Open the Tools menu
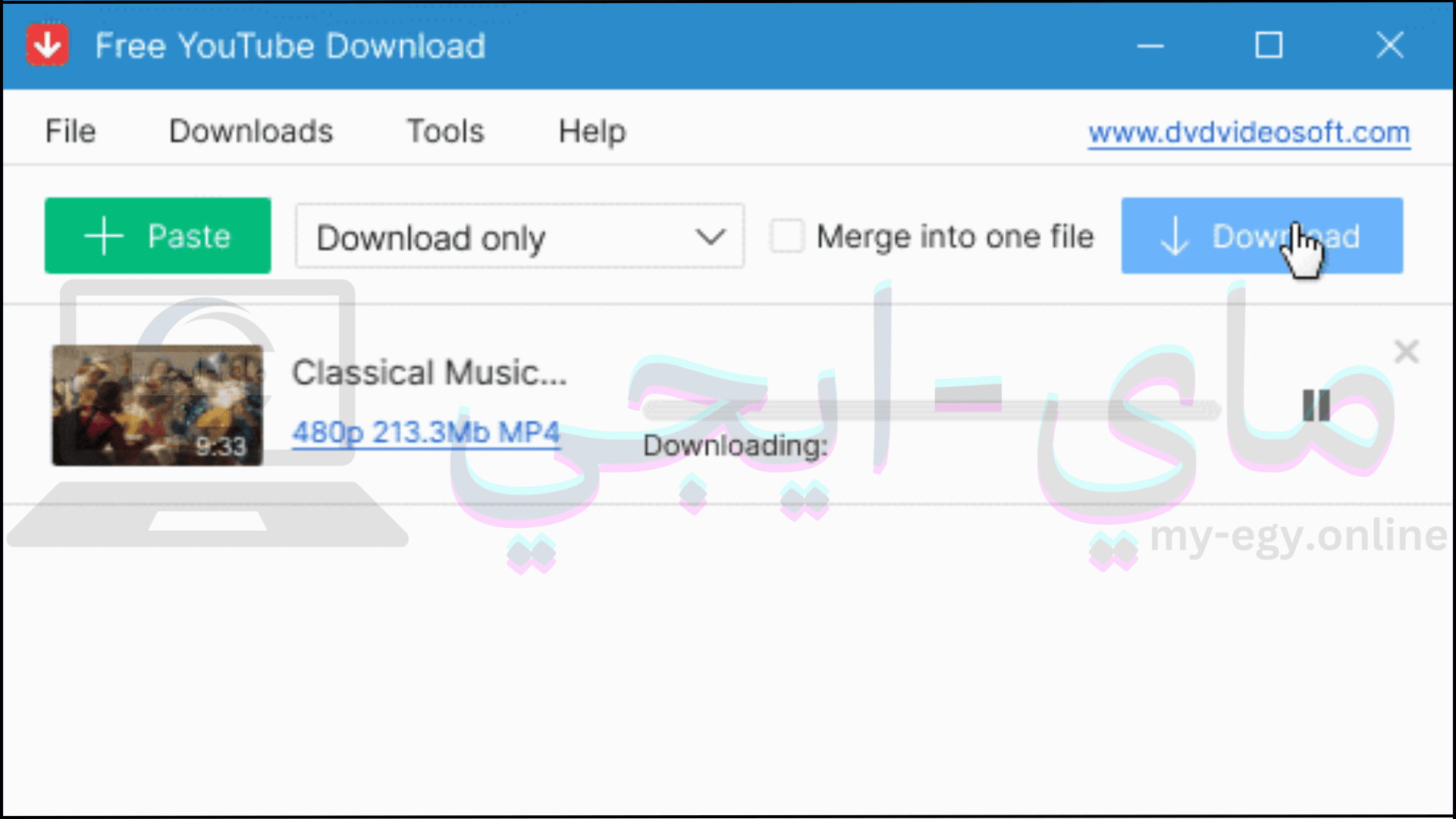1456x819 pixels. pyautogui.click(x=445, y=130)
